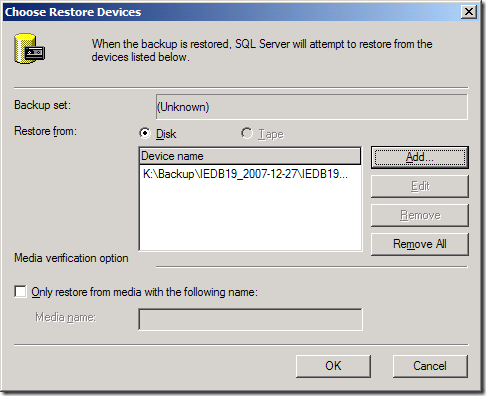
Task: Click the Cancel button
Action: pyautogui.click(x=430, y=366)
